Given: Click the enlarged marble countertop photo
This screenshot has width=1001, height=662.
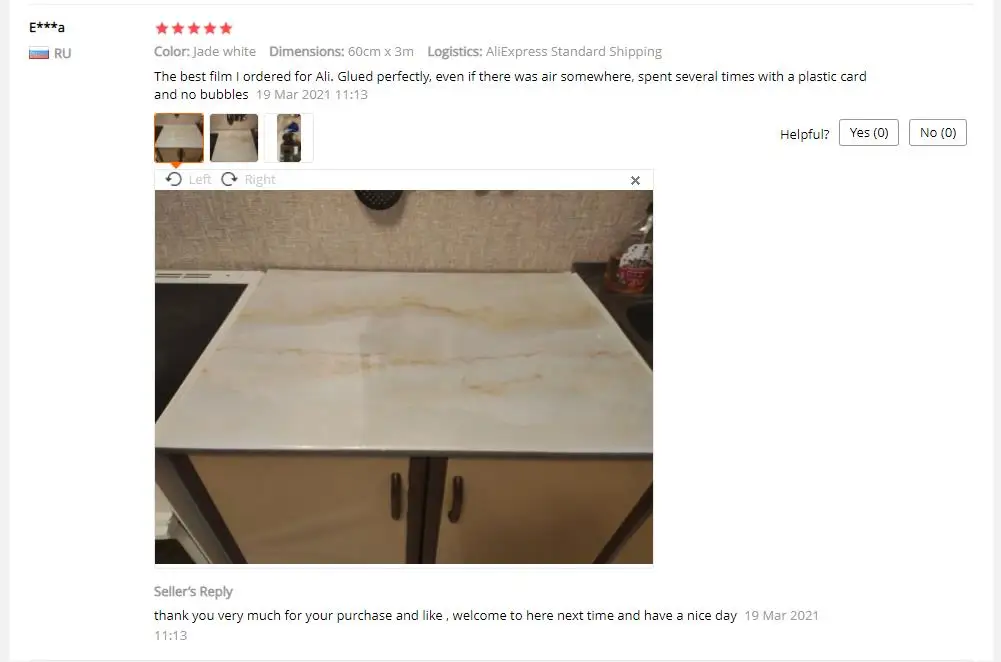Looking at the screenshot, I should (403, 377).
